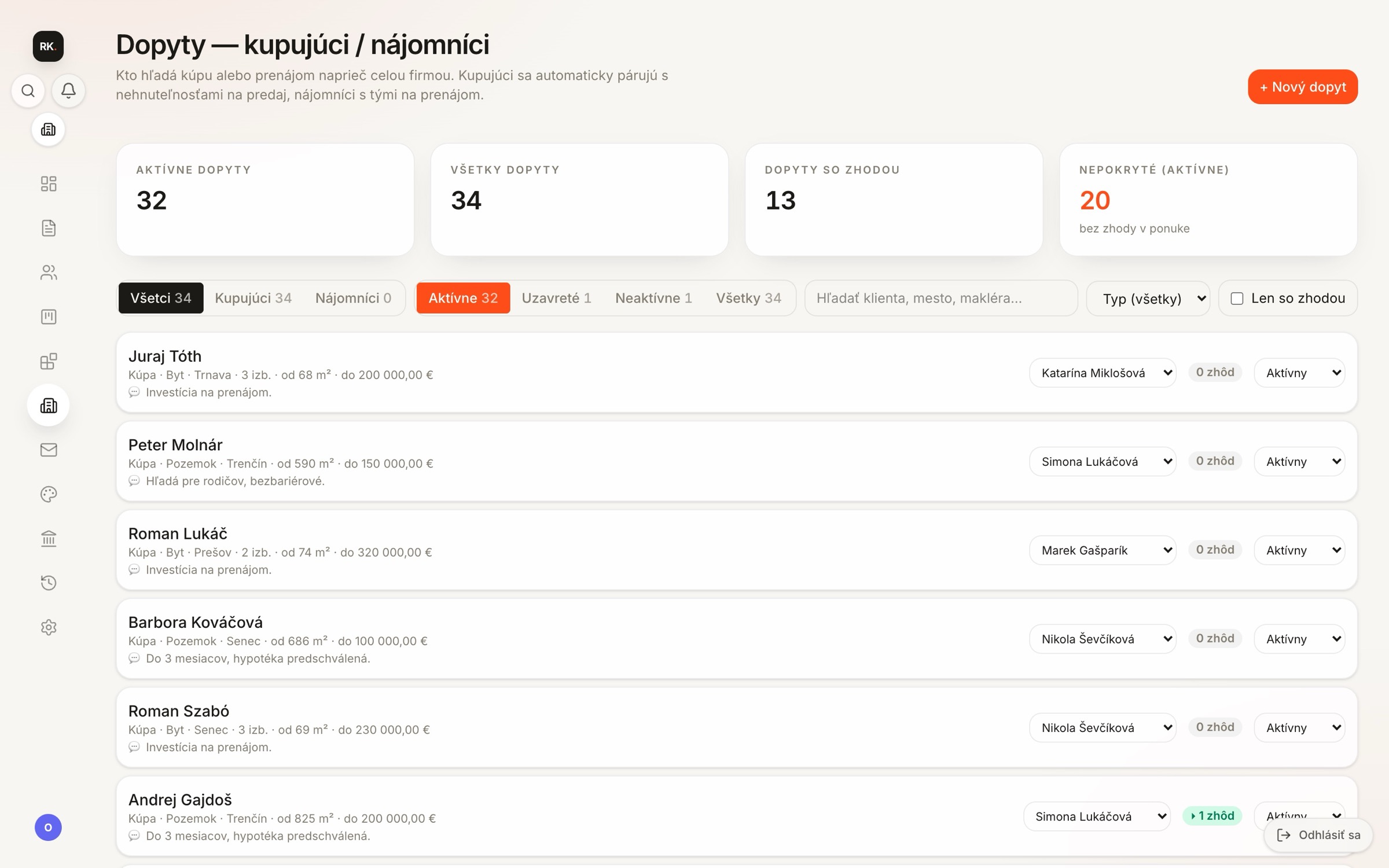Screen dimensions: 1389x868
Task: Select the Aktívne 32 filter tab
Action: tap(463, 298)
